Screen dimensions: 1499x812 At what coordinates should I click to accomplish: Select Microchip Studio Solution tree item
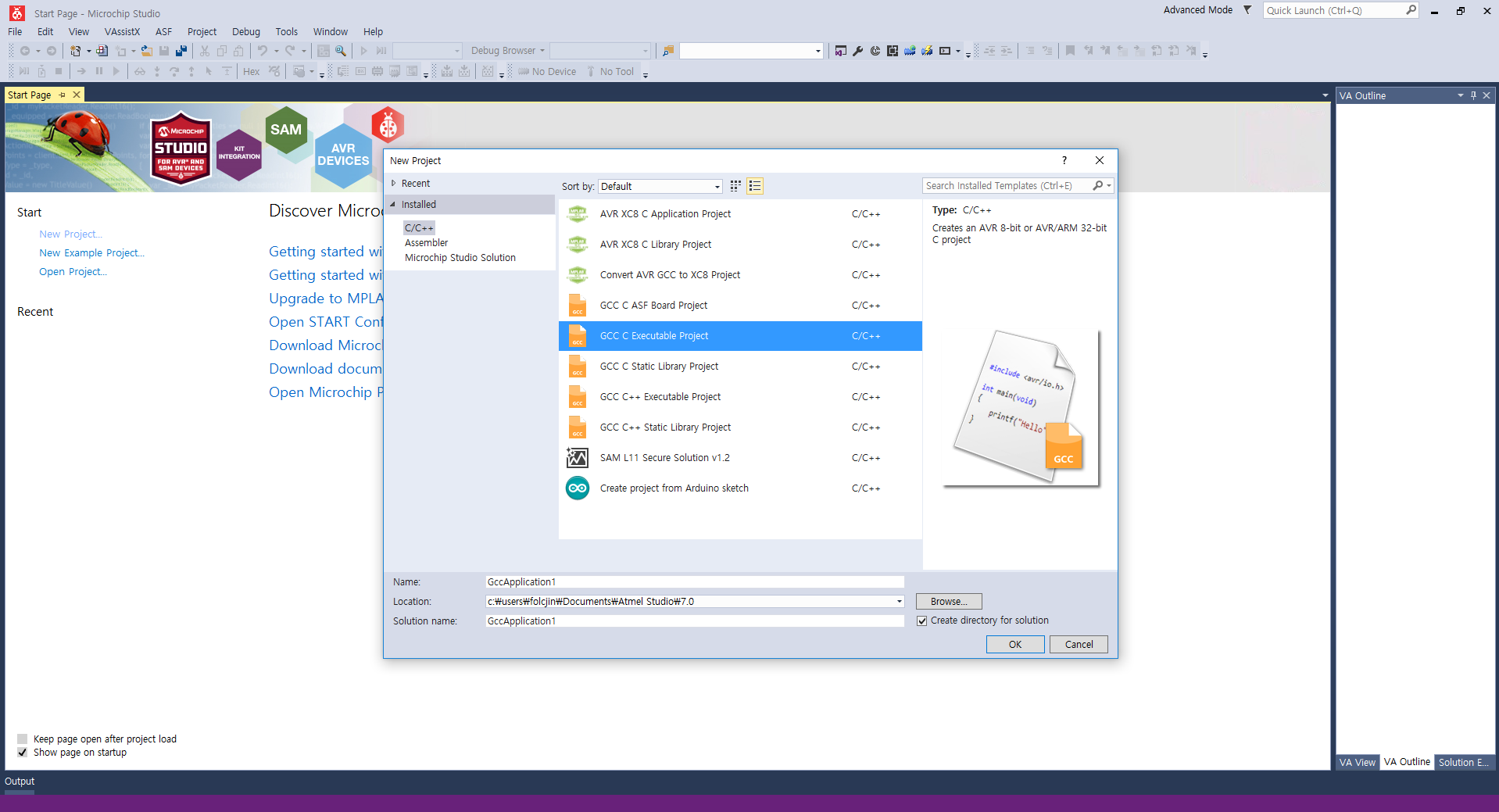coord(460,258)
